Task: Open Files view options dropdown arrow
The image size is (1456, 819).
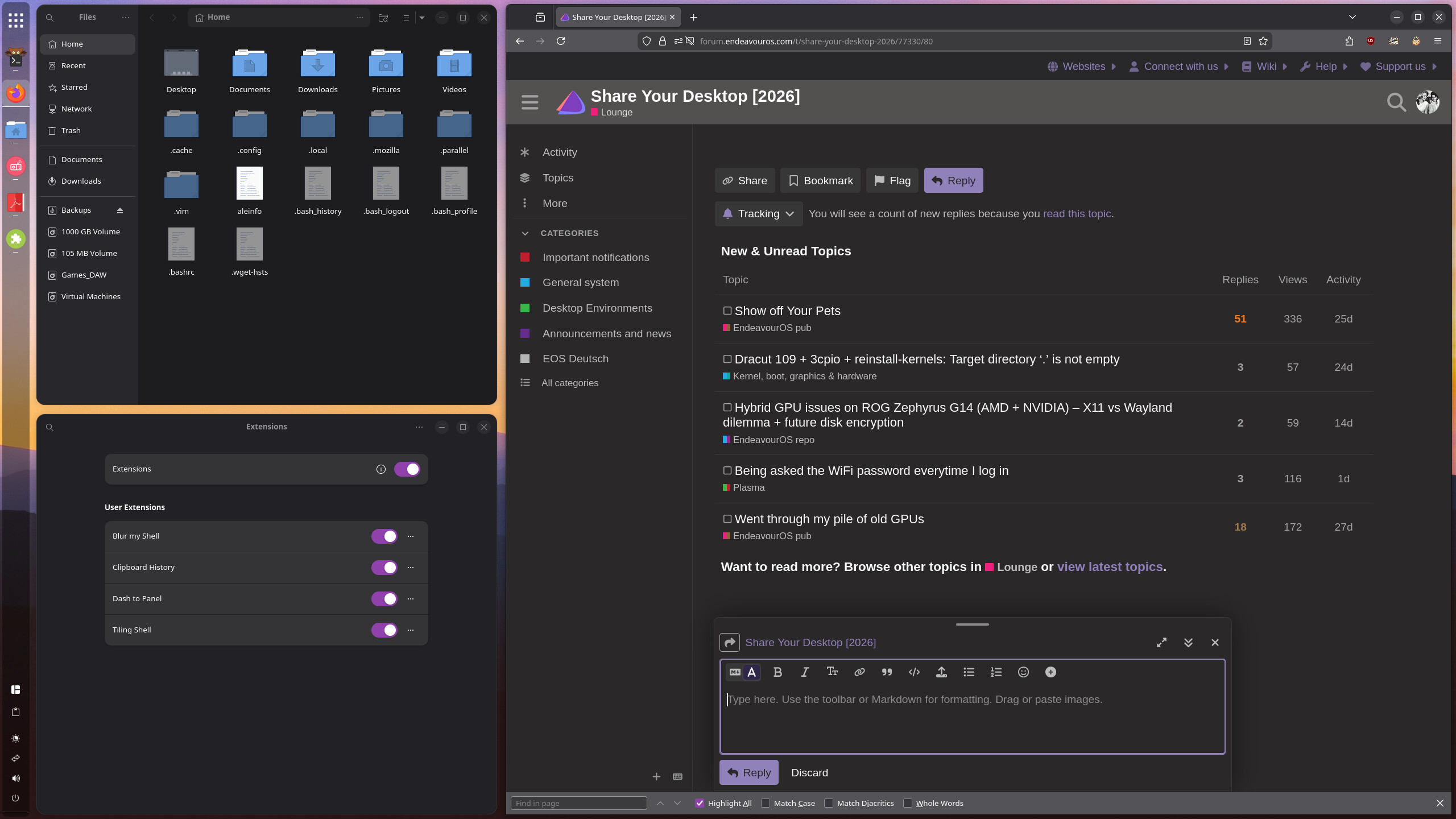Action: pyautogui.click(x=422, y=18)
